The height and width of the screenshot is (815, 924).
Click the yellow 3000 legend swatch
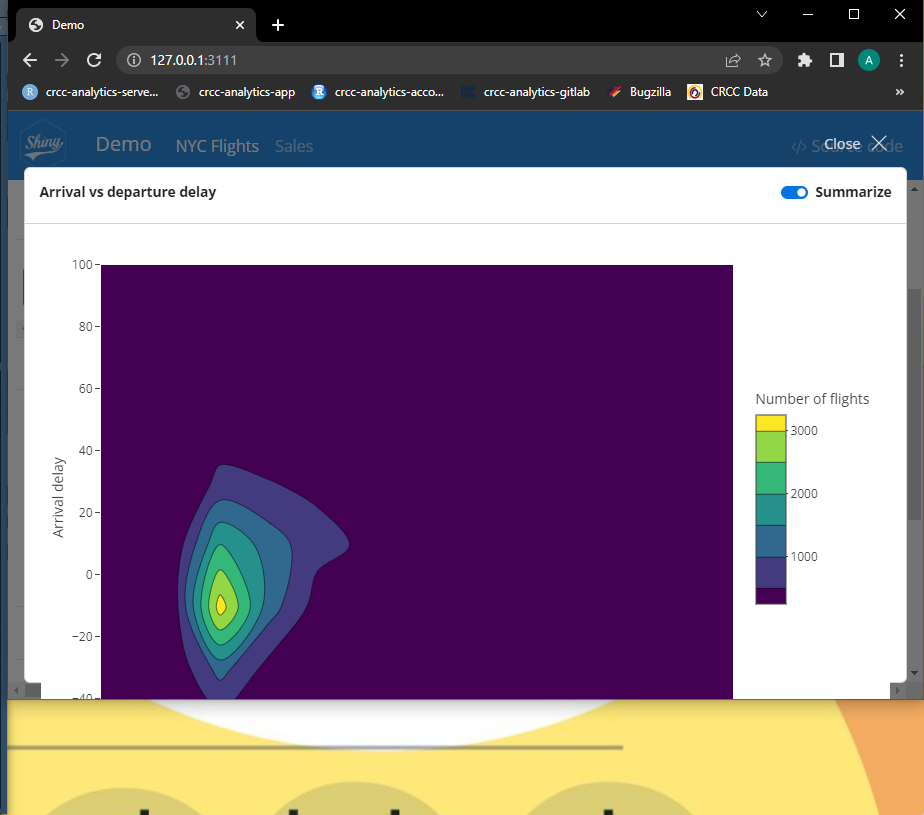pyautogui.click(x=771, y=423)
